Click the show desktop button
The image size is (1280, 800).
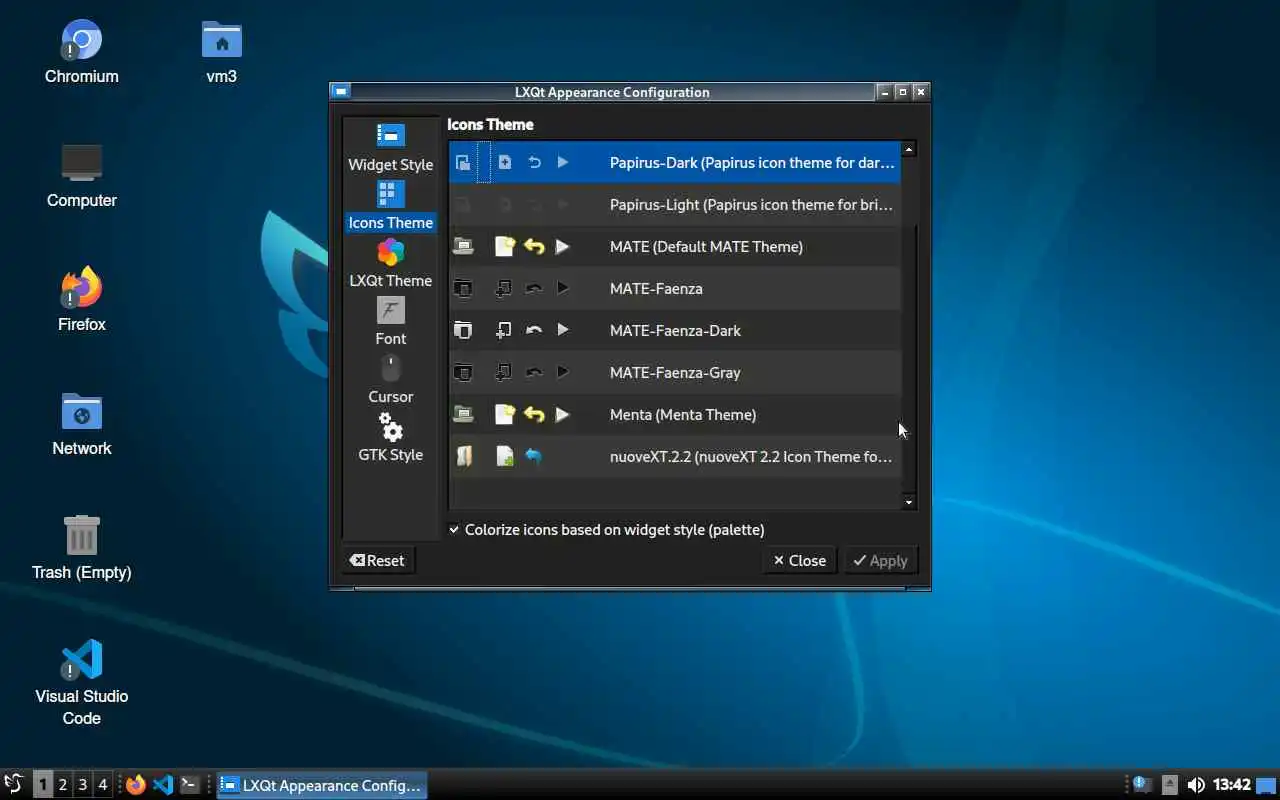pos(1268,785)
